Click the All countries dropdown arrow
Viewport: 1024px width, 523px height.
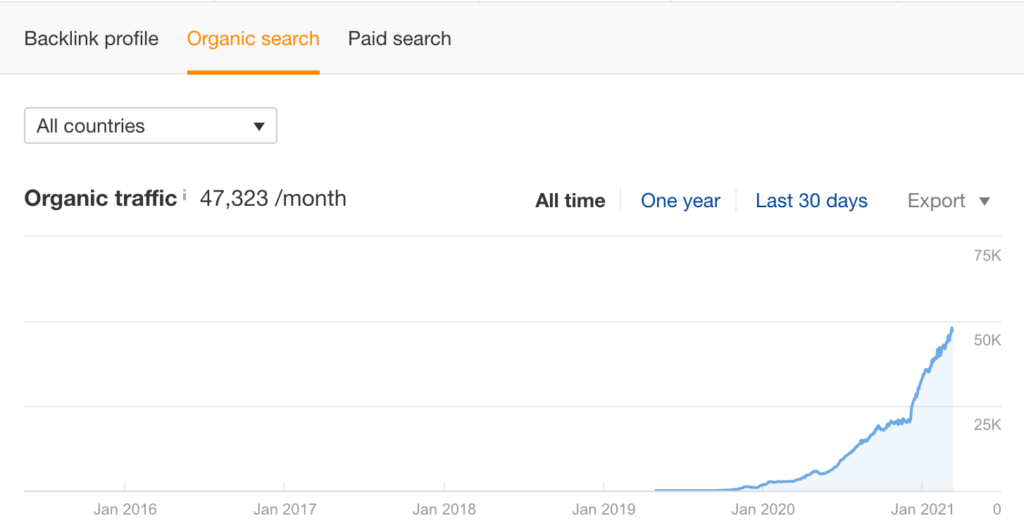[259, 127]
